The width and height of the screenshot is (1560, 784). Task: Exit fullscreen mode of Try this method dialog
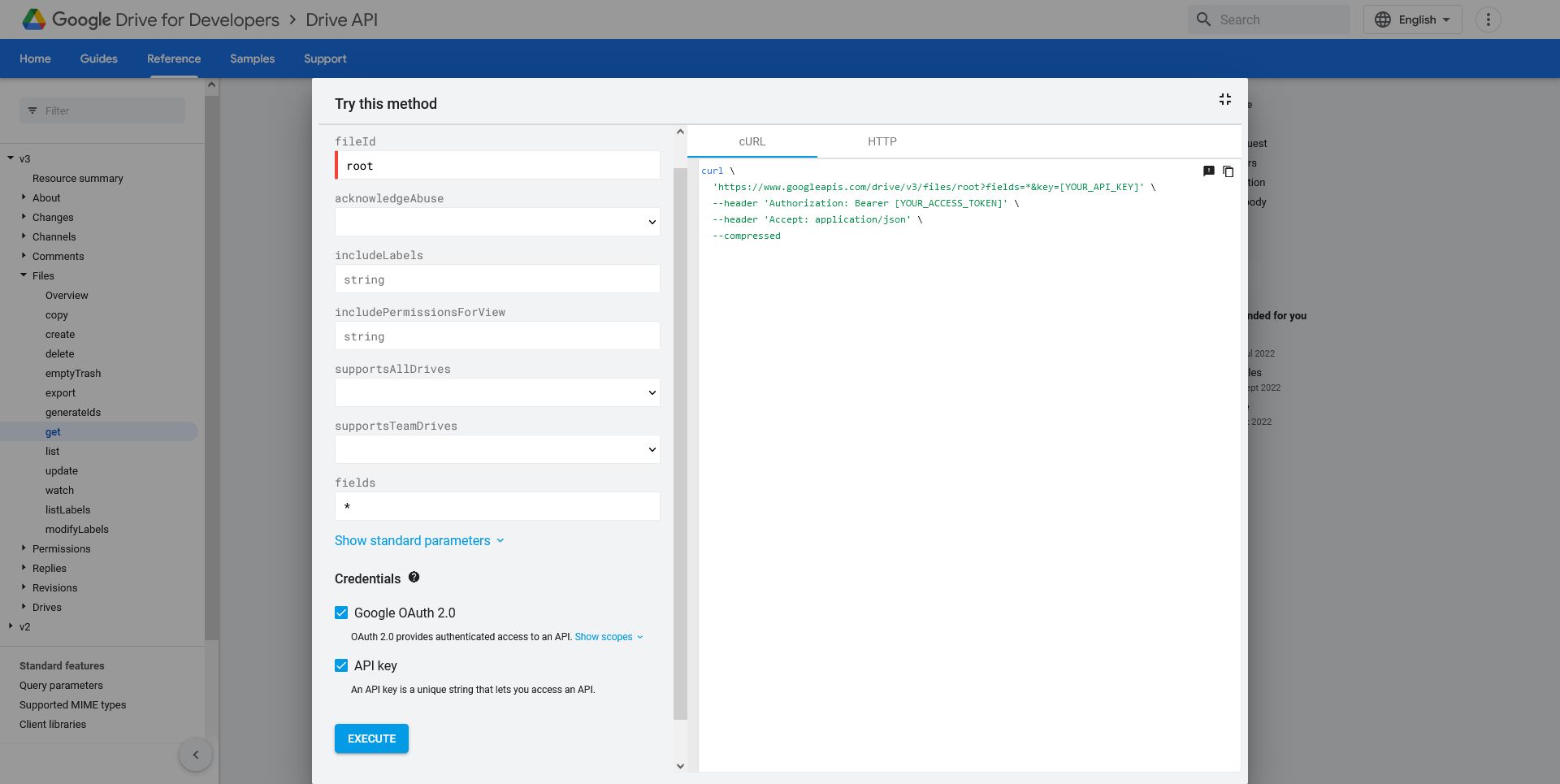tap(1225, 99)
